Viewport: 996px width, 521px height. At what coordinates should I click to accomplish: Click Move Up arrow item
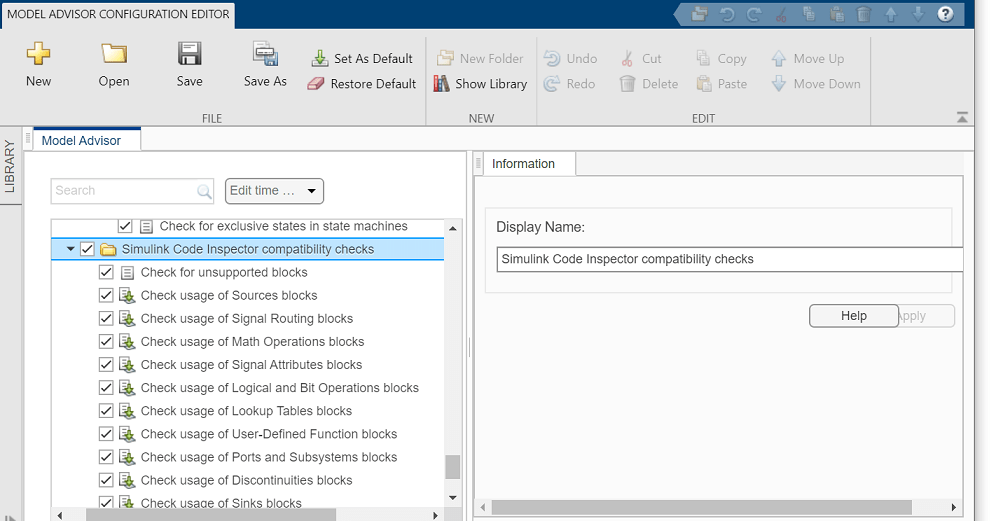807,58
